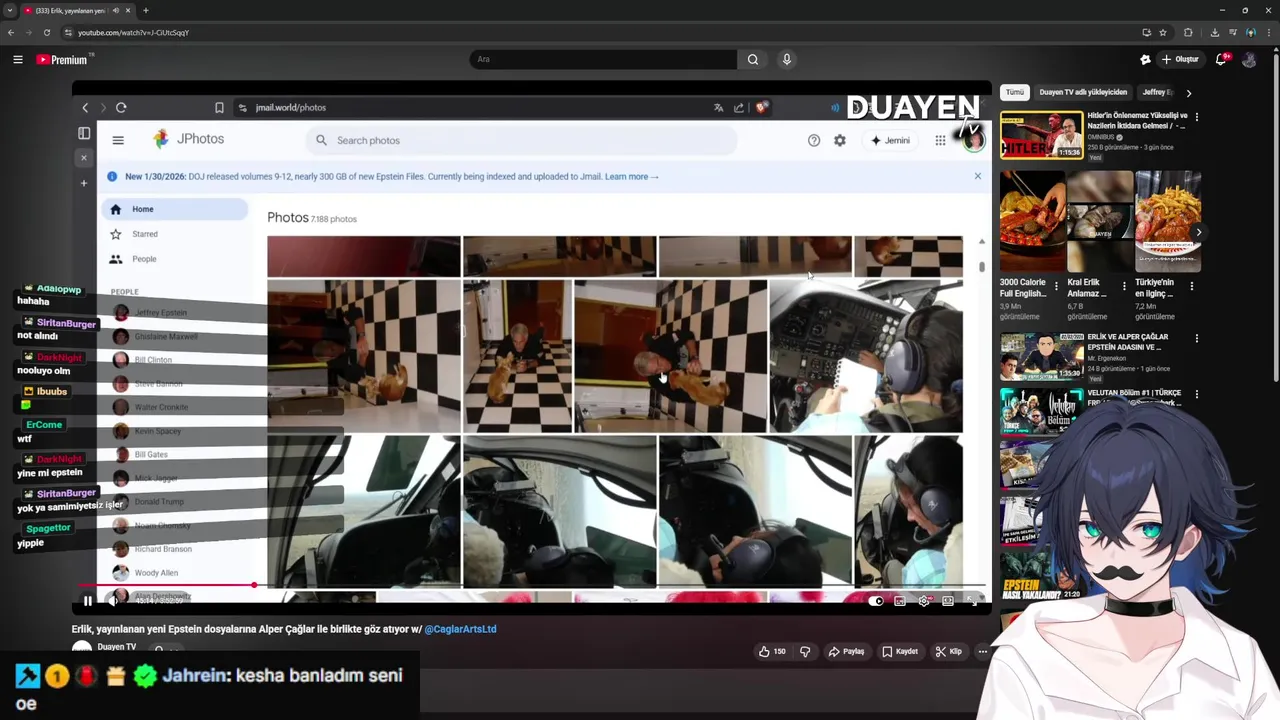Open Chrome three-dot menu

coord(1268,32)
